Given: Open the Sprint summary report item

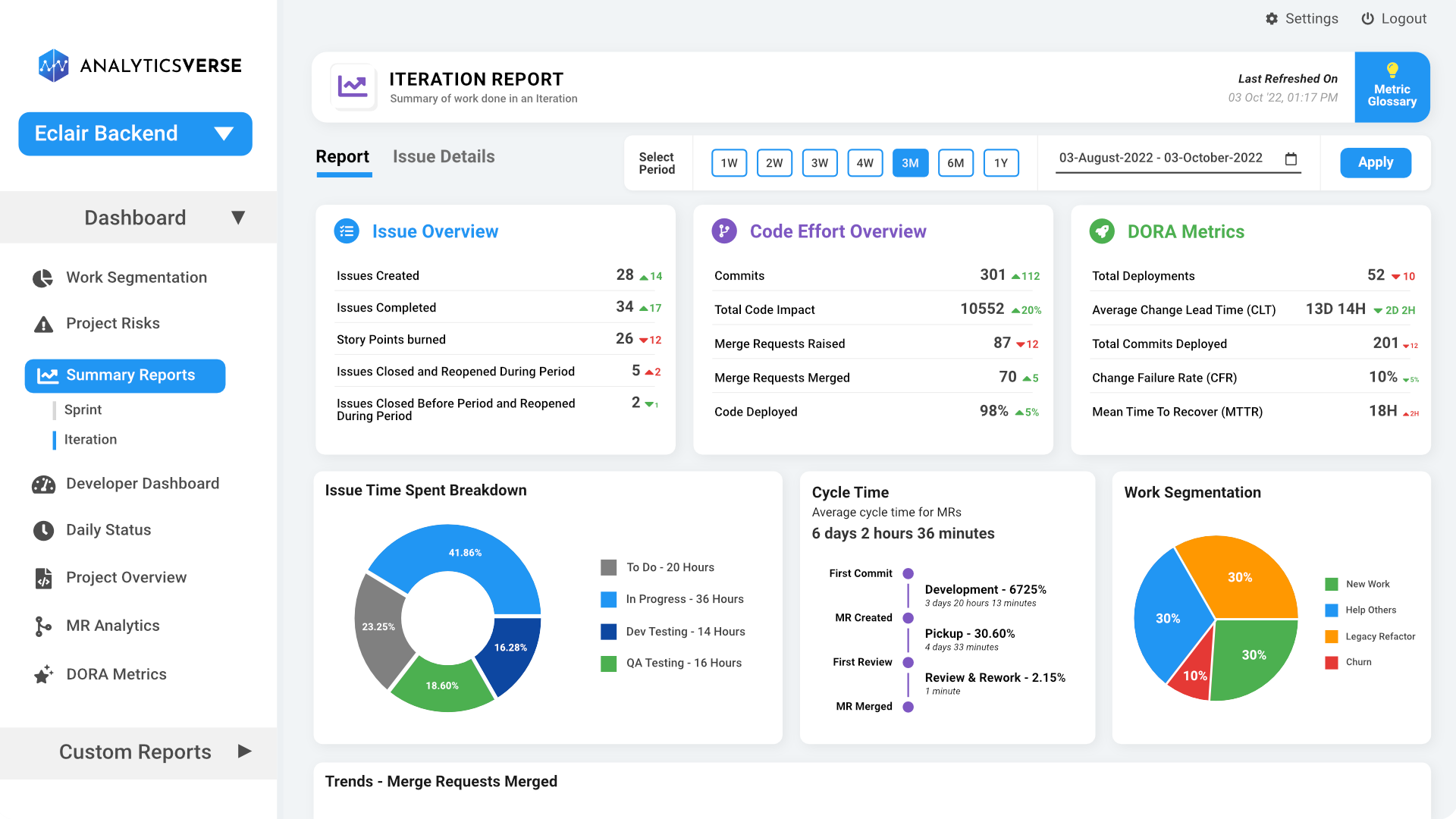Looking at the screenshot, I should 83,409.
